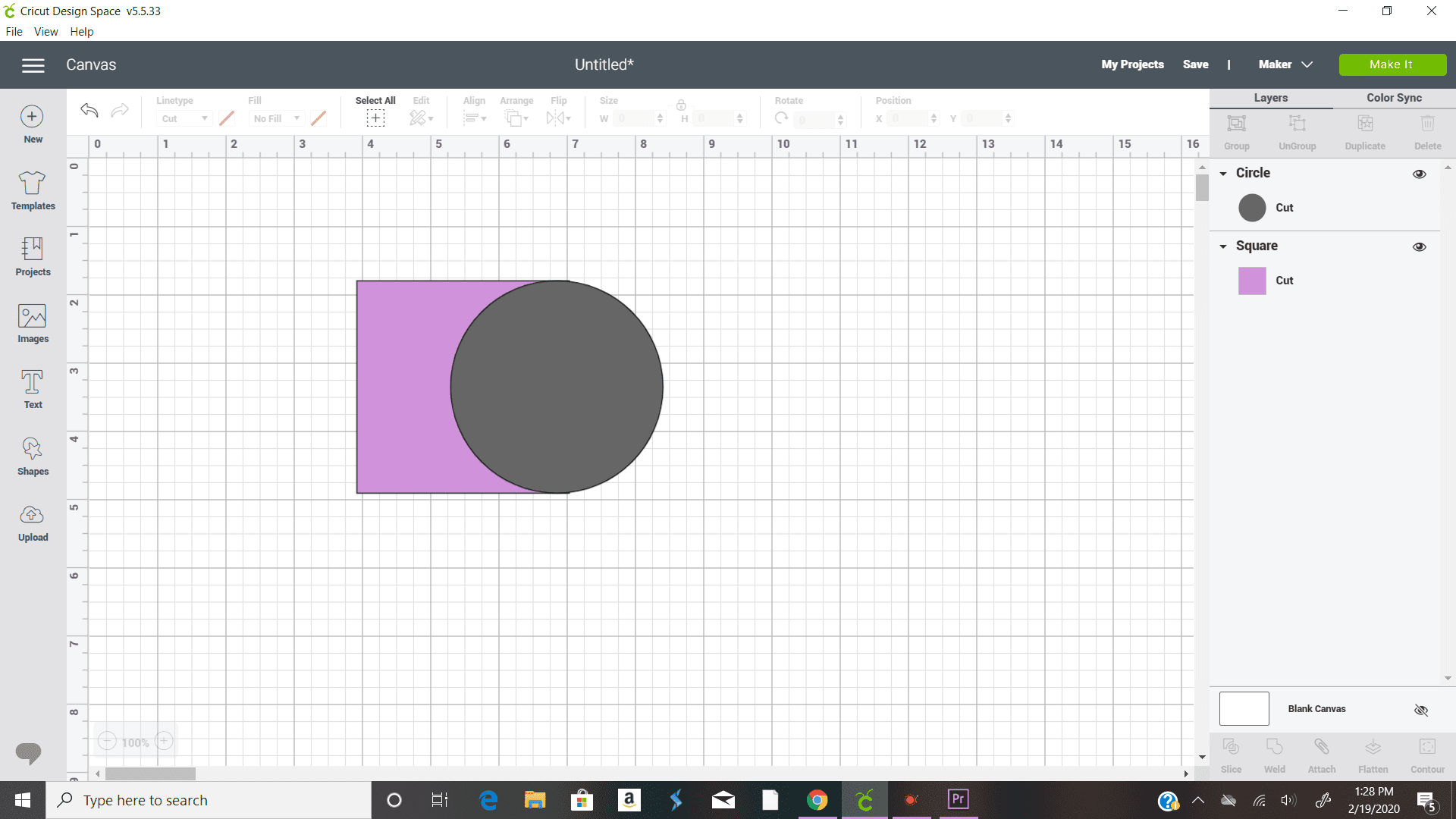The image size is (1456, 819).
Task: Click the Undo arrow
Action: (x=89, y=111)
